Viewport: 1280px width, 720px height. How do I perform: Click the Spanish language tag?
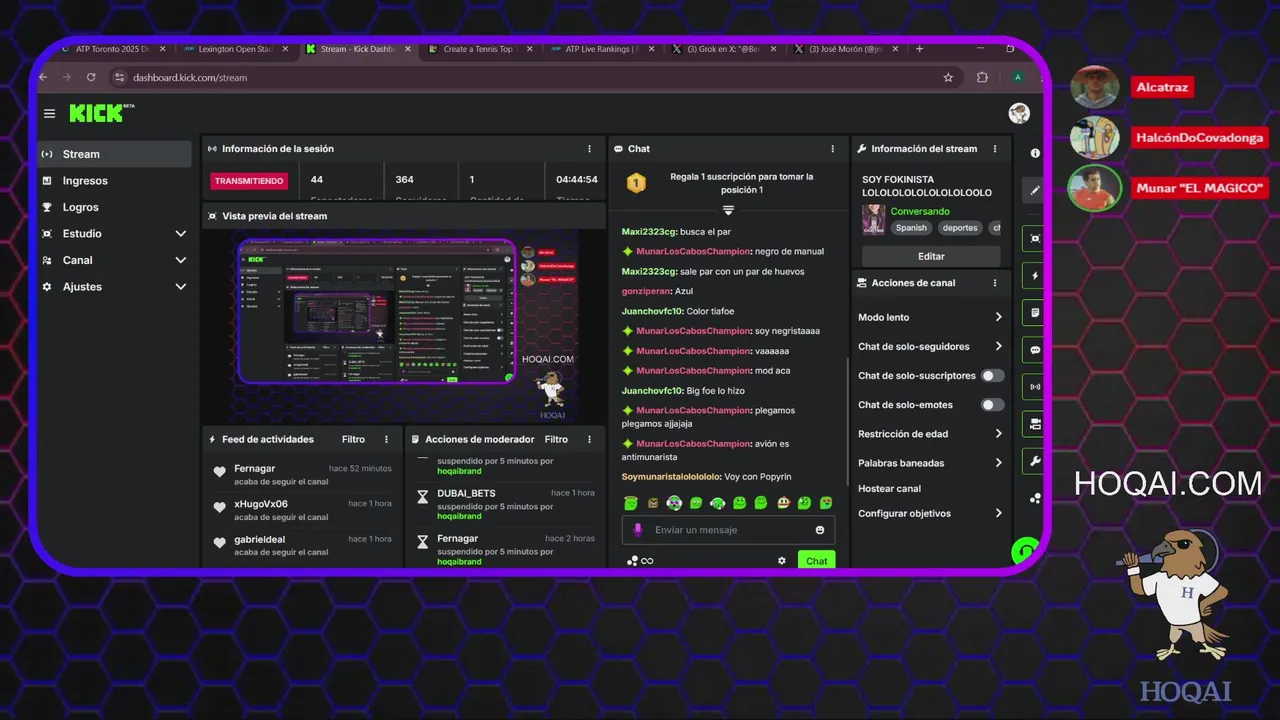tap(911, 228)
